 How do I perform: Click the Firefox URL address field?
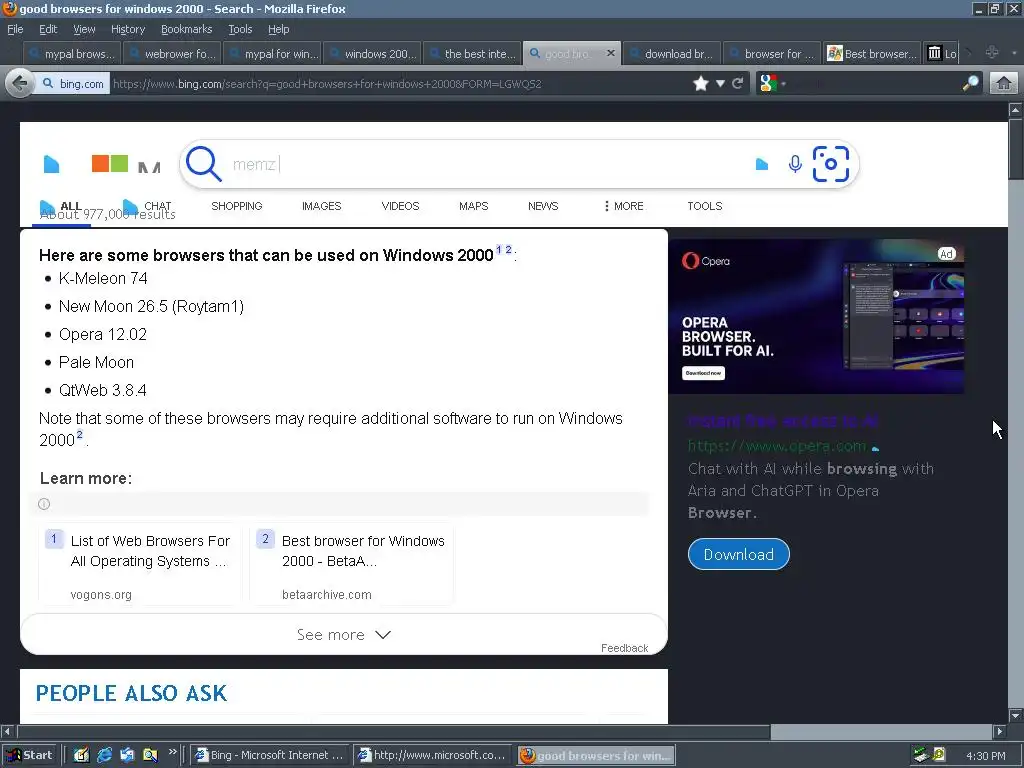click(398, 84)
